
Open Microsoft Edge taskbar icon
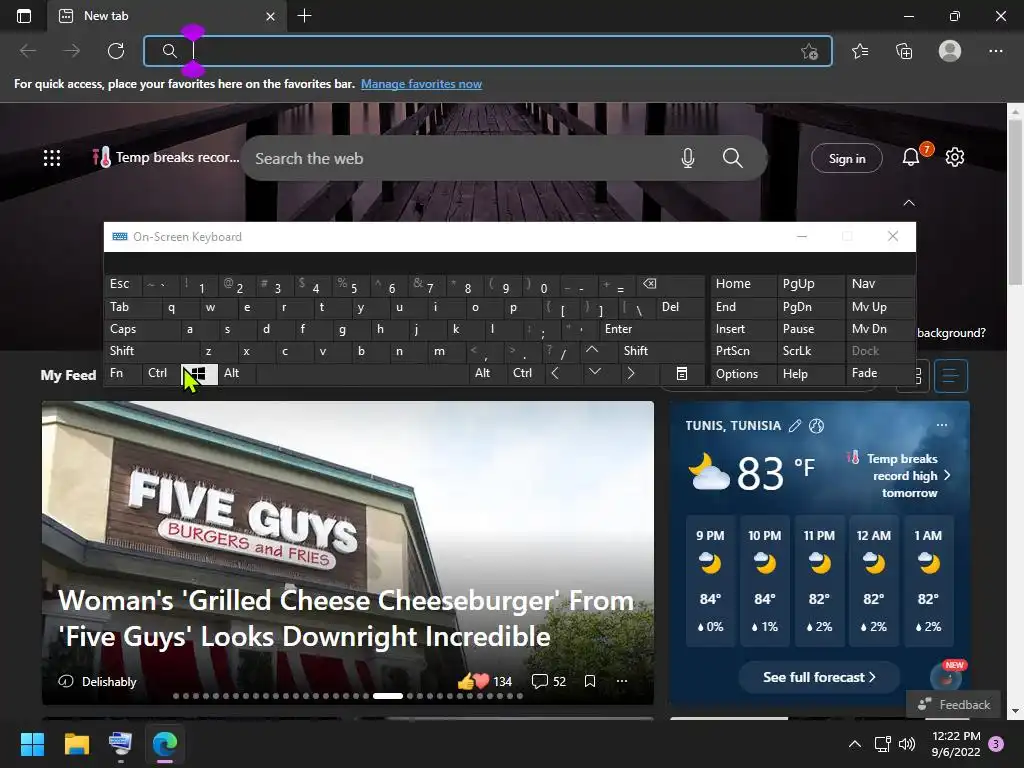click(x=165, y=744)
